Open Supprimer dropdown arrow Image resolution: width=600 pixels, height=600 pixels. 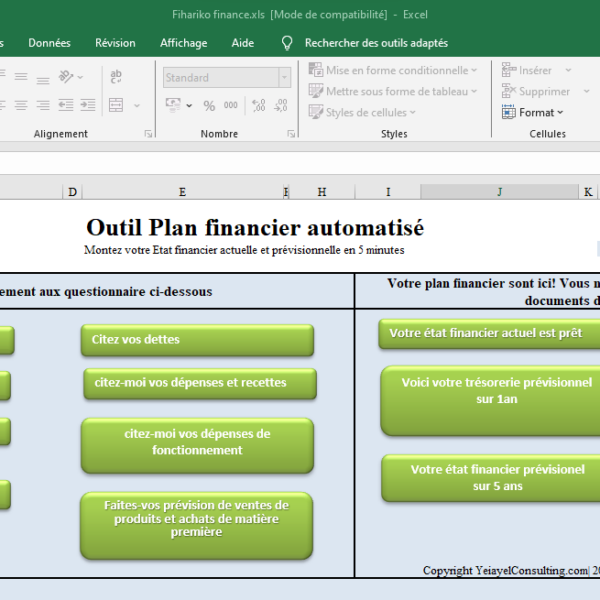point(586,91)
